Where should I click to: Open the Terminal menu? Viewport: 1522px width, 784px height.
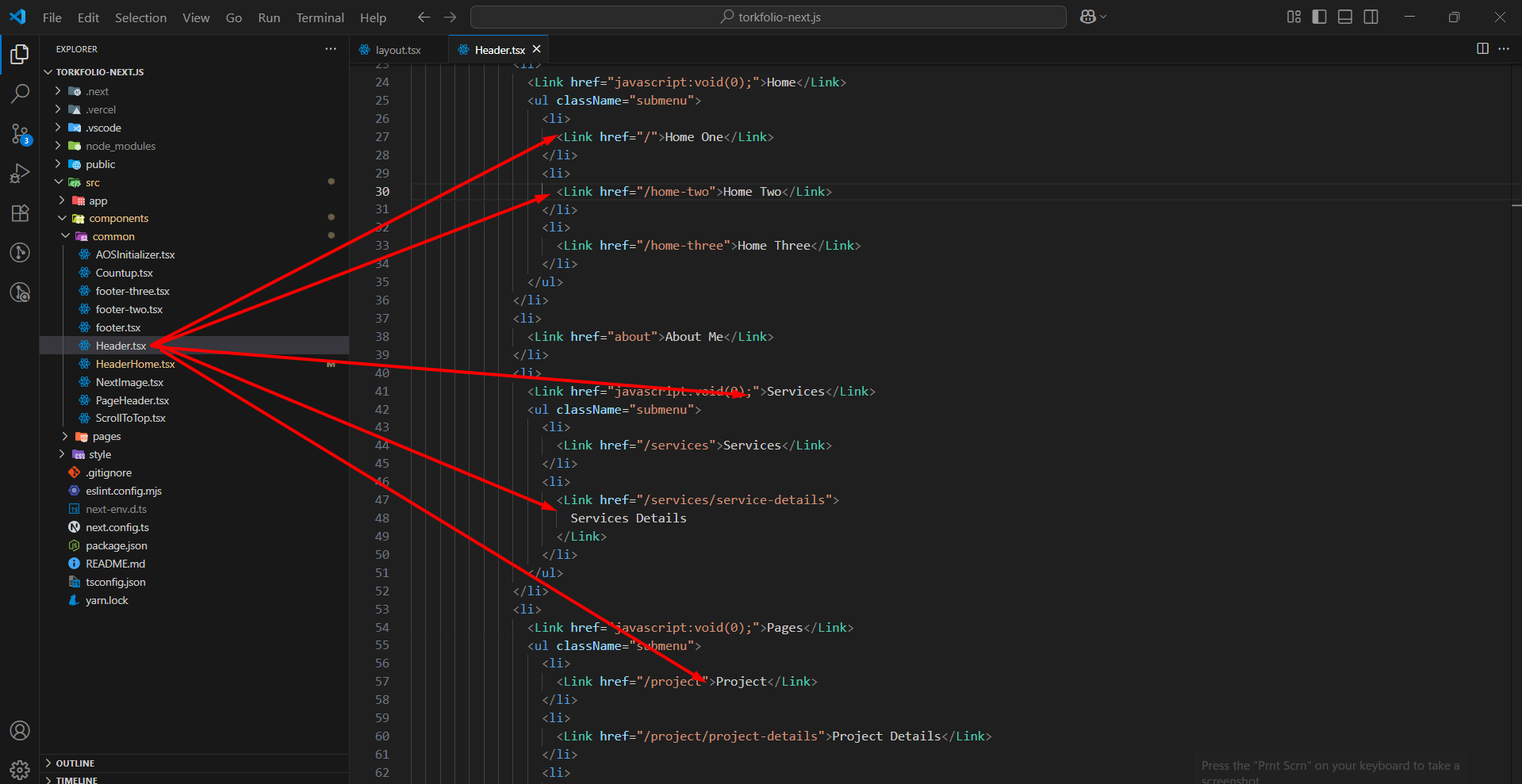320,17
